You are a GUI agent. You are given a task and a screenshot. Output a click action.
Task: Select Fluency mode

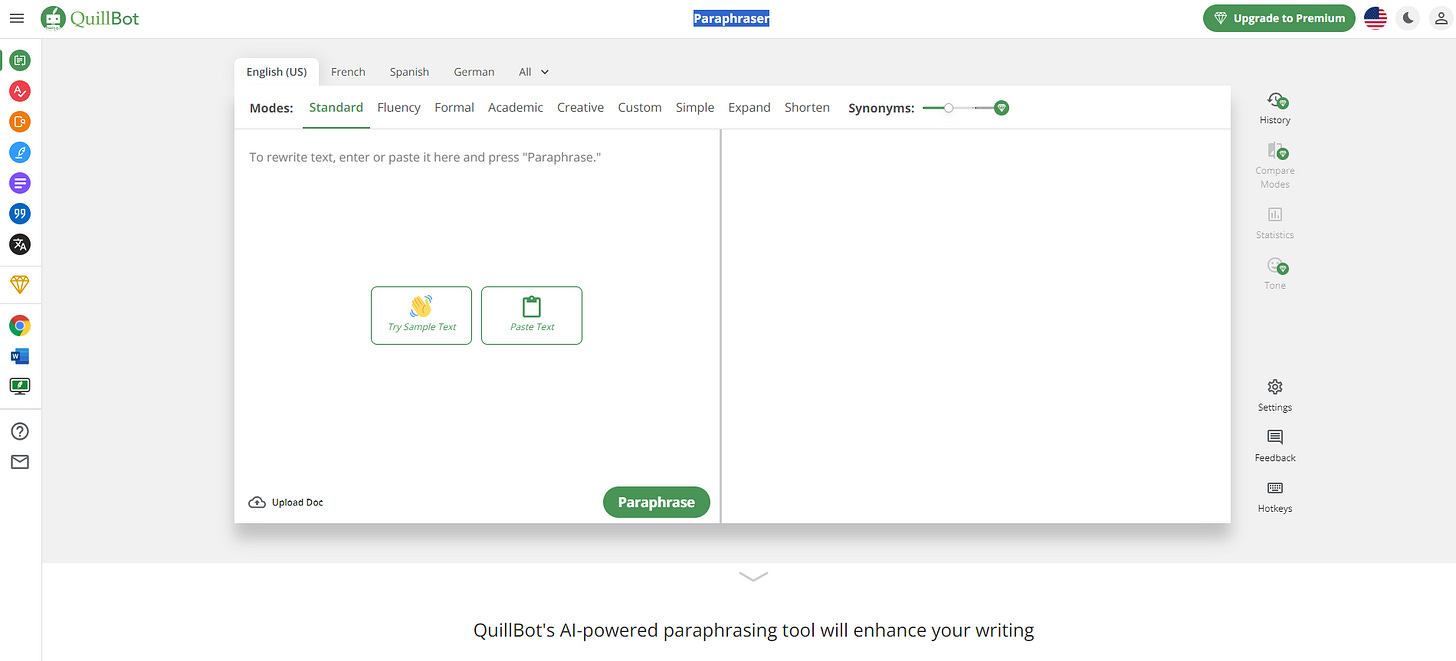click(399, 108)
